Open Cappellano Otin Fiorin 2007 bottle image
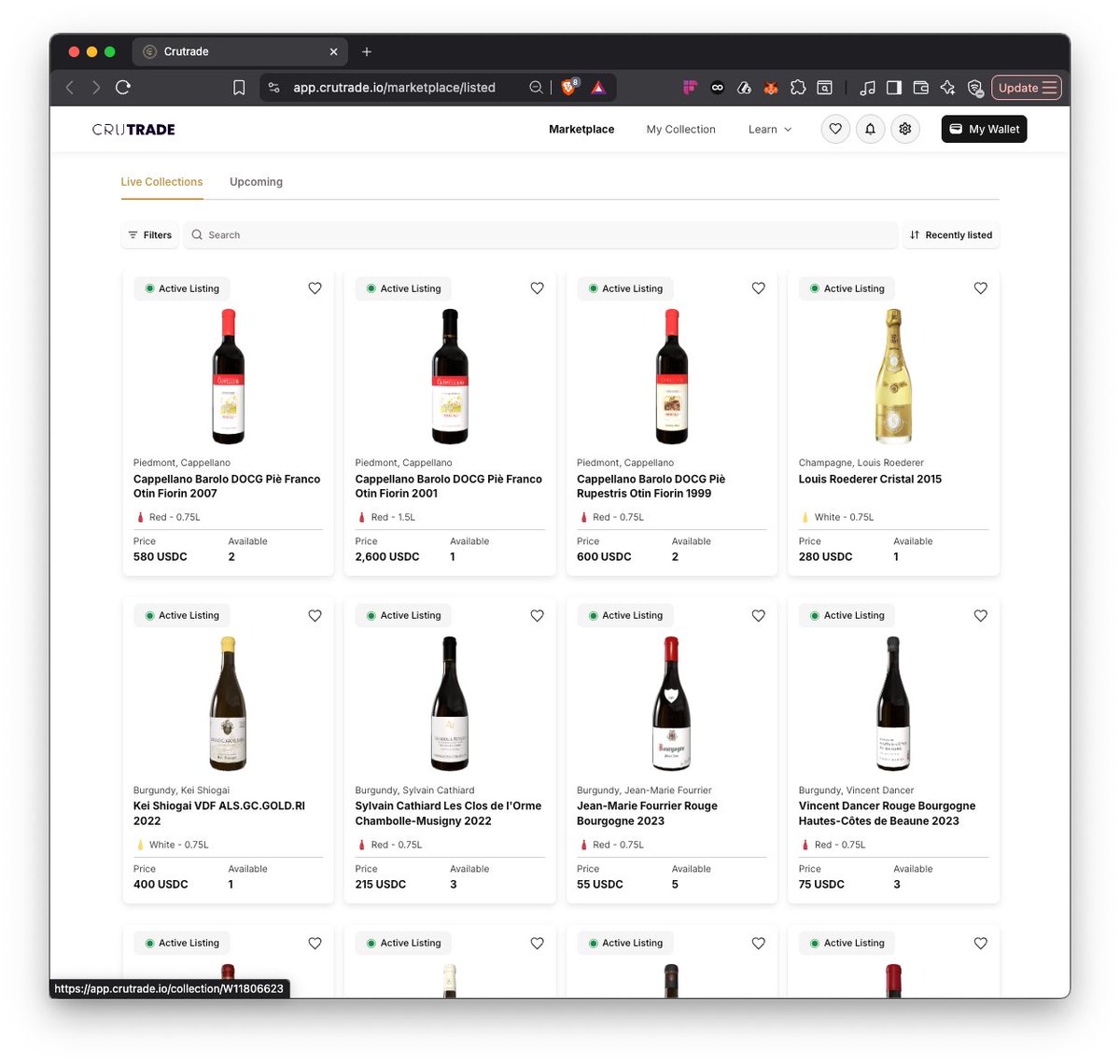The height and width of the screenshot is (1064, 1120). (x=228, y=376)
